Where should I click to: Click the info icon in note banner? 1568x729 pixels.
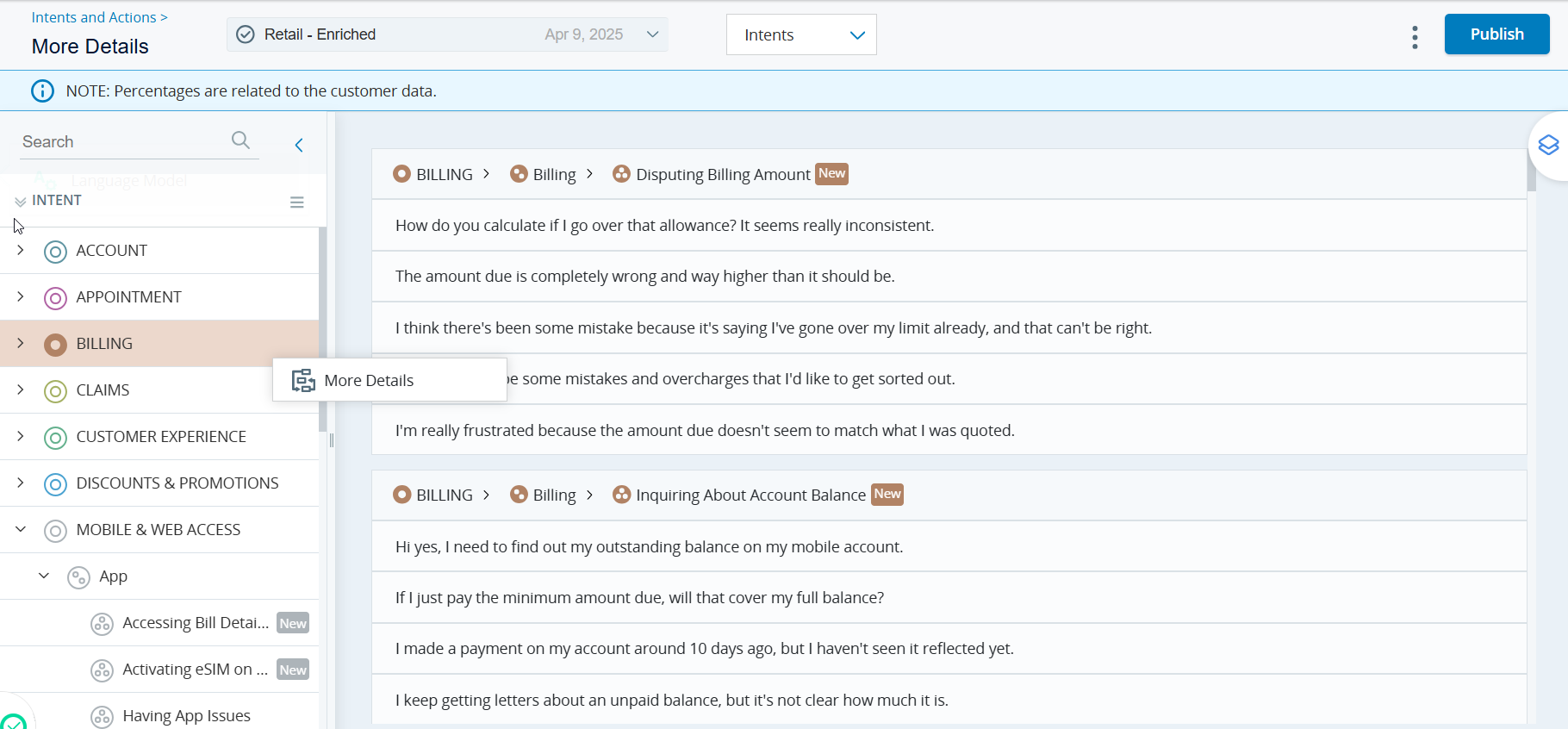(42, 91)
